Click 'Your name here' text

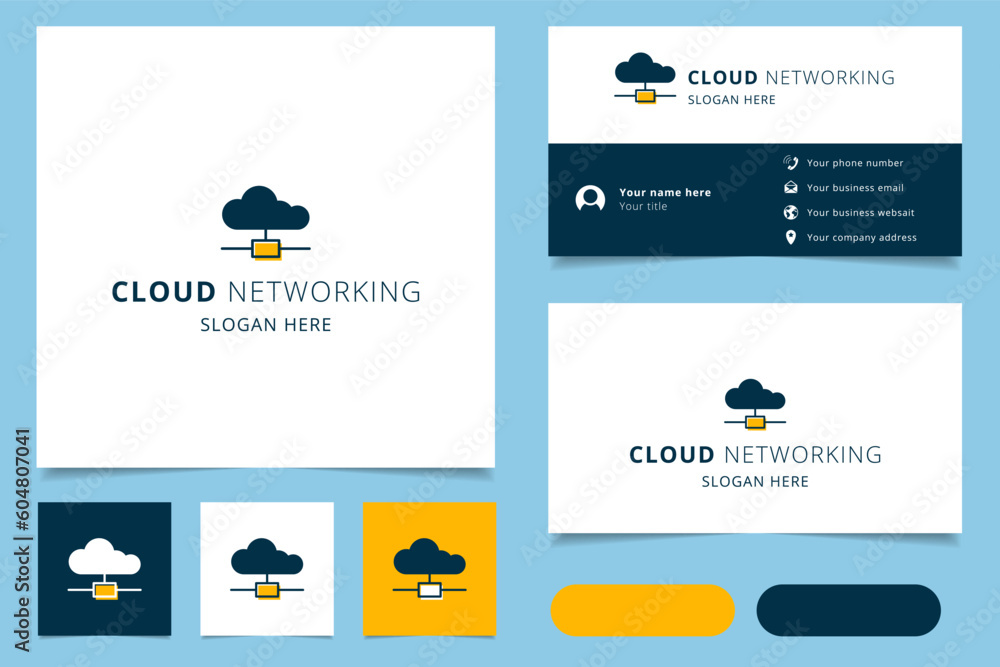(x=665, y=192)
